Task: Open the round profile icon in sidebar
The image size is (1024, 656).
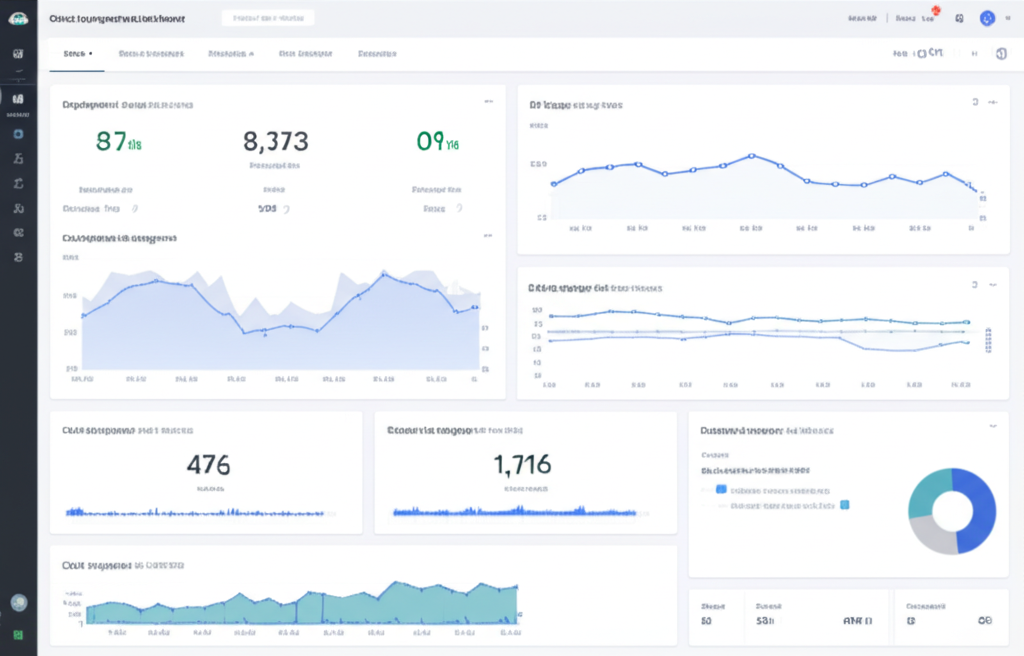Action: 18,602
